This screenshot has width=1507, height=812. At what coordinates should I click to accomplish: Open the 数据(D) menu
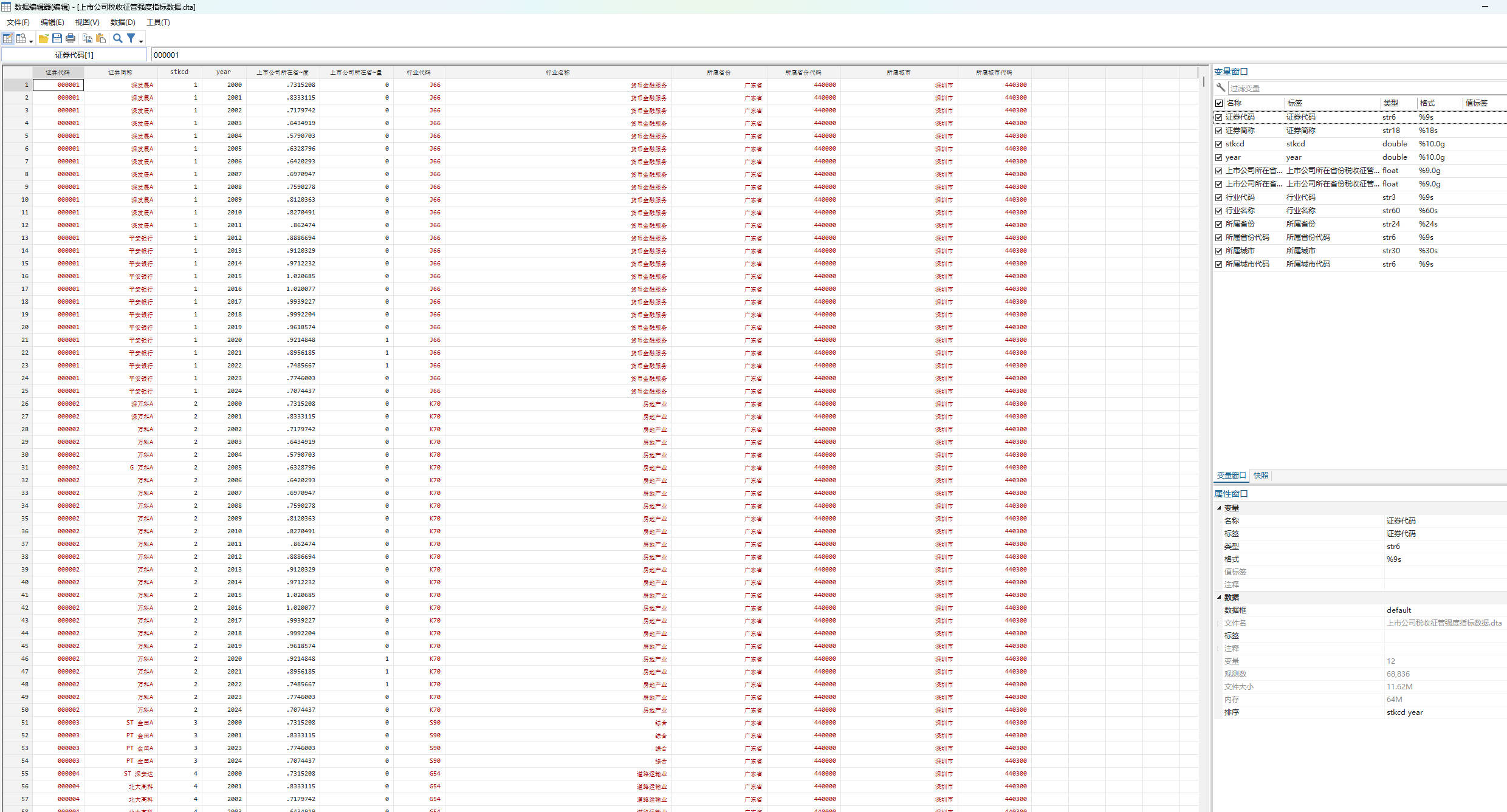click(123, 22)
